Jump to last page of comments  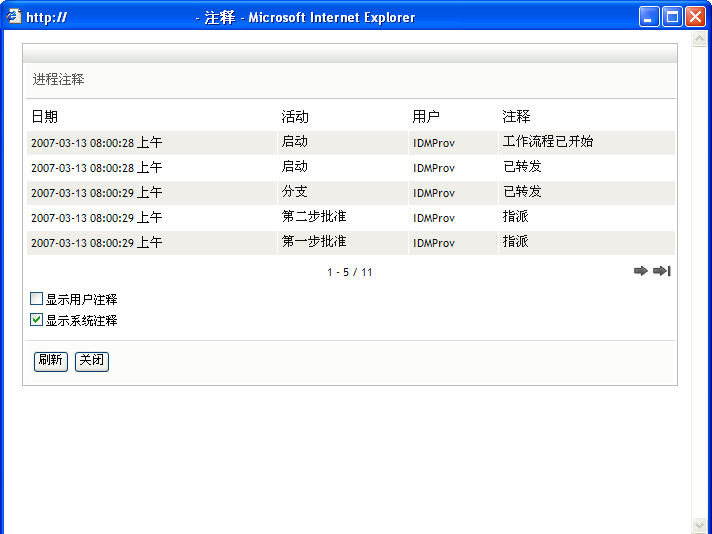click(662, 271)
